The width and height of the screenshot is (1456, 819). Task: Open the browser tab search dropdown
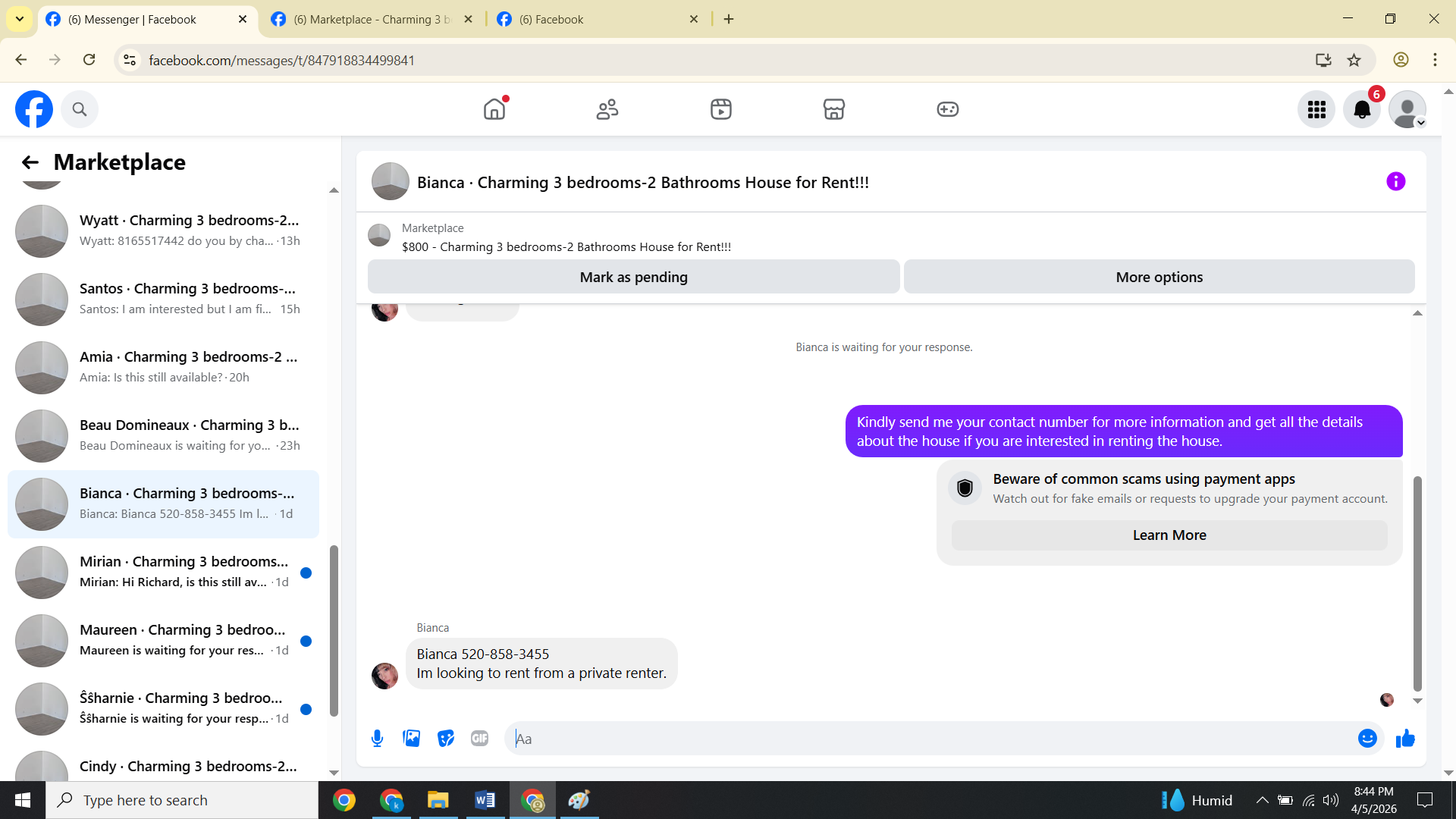click(x=20, y=19)
